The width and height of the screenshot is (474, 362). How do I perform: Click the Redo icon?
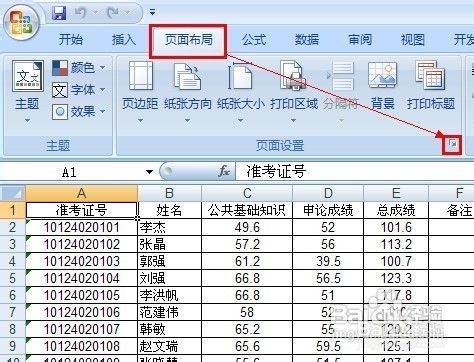[112, 13]
